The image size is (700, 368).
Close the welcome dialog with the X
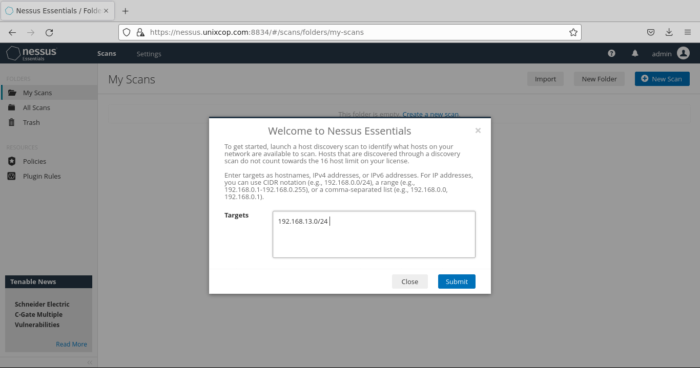[x=478, y=130]
